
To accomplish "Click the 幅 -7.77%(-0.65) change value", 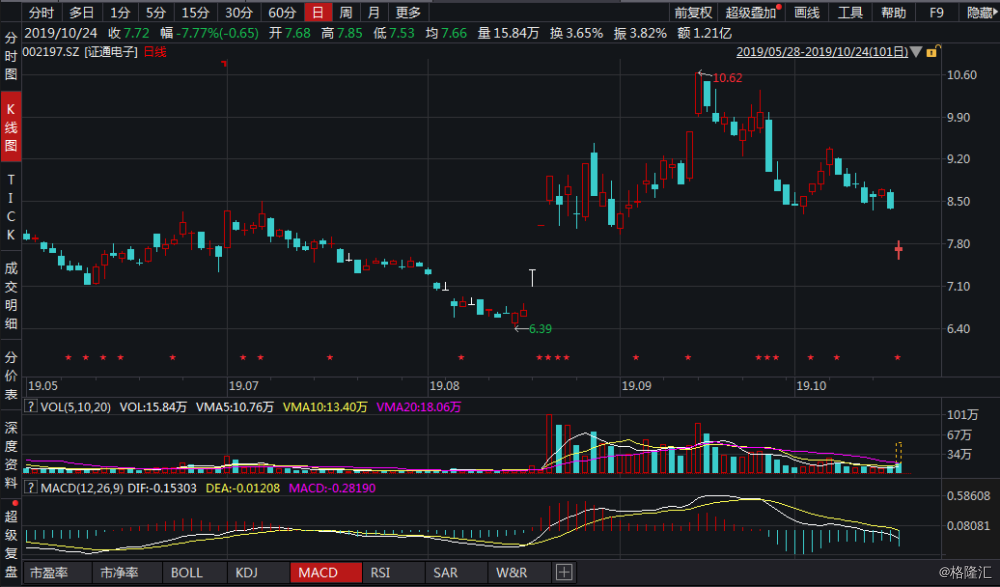I will point(210,33).
